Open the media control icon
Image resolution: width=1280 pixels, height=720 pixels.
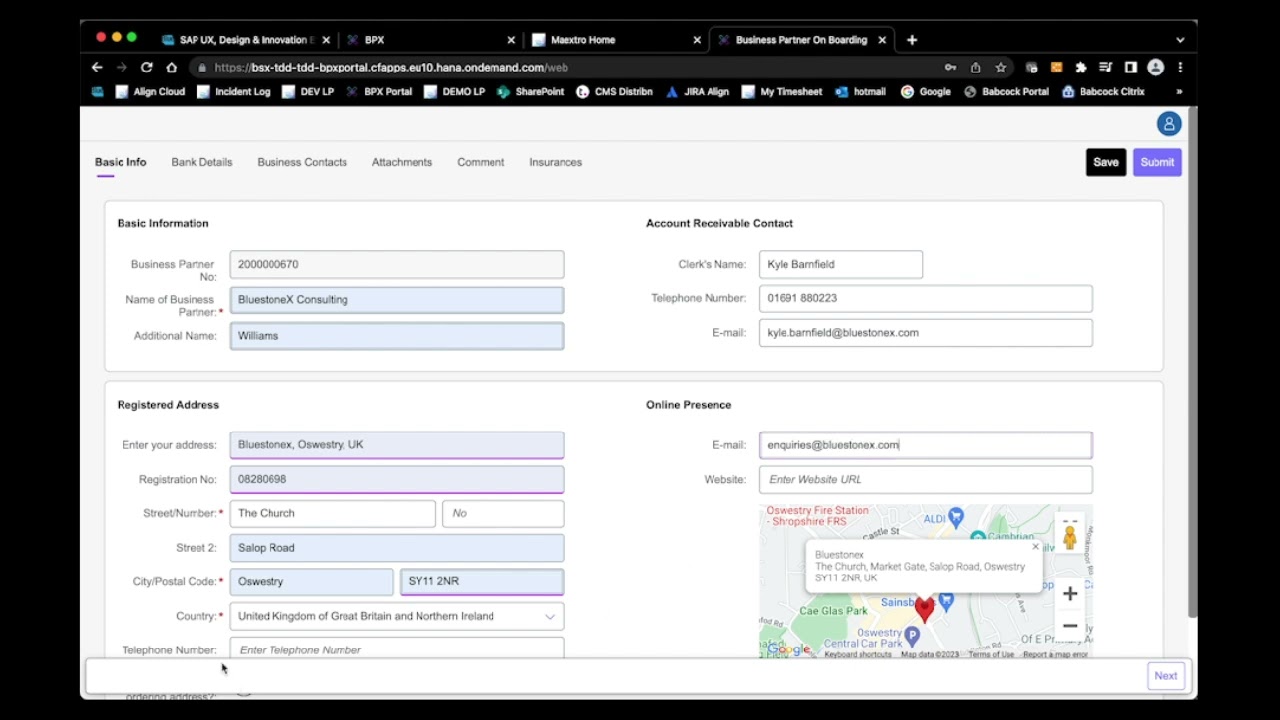click(1105, 67)
